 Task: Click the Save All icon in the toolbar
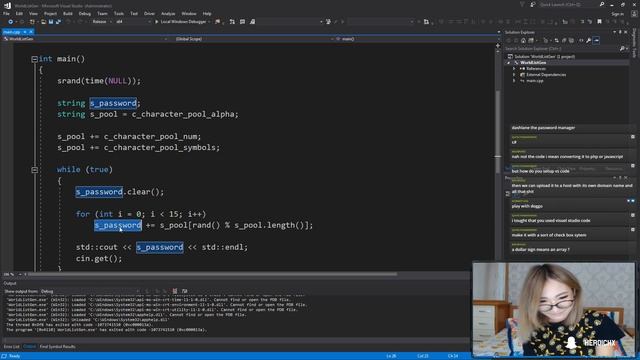58,22
